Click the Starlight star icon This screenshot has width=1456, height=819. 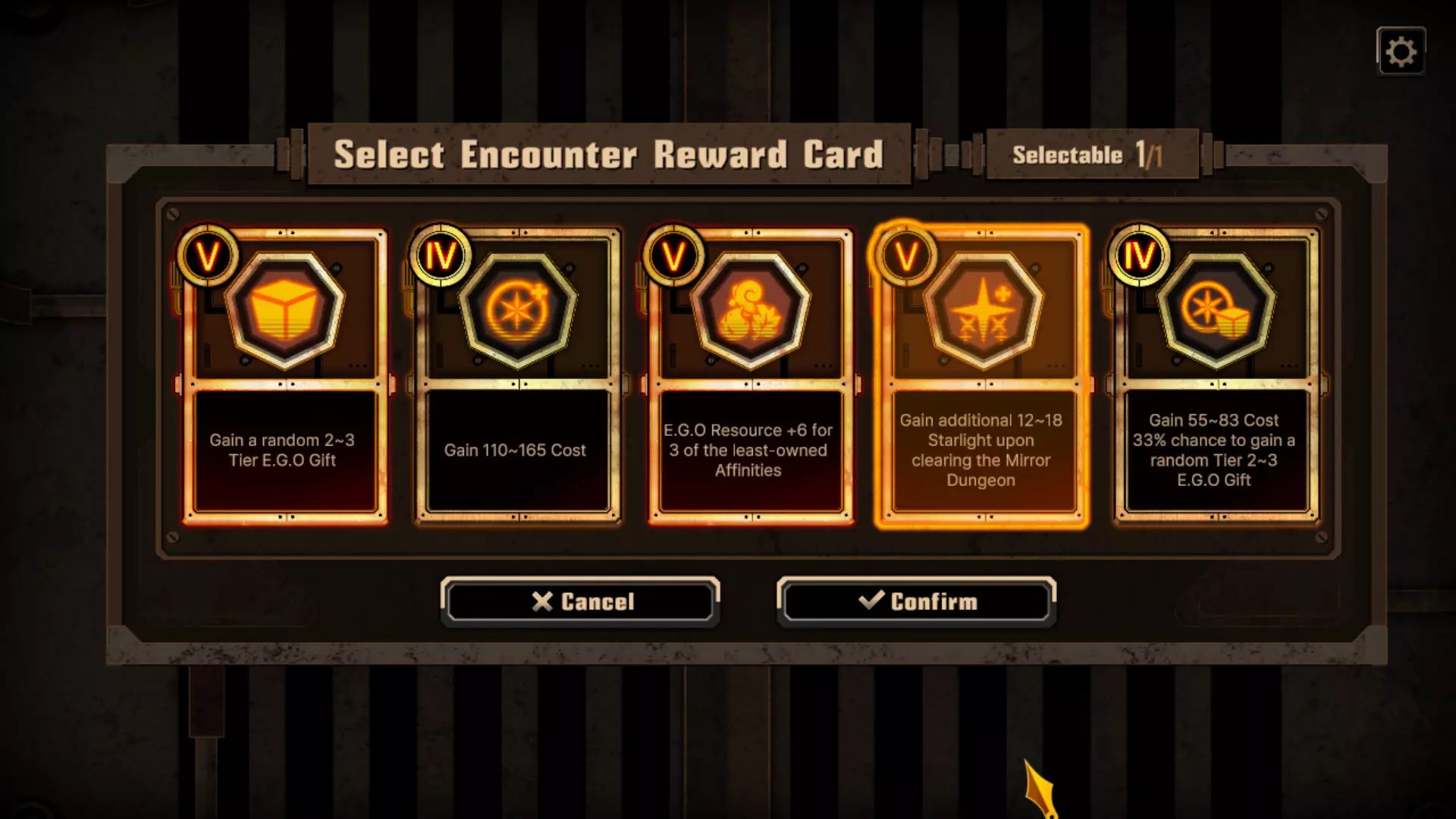984,310
